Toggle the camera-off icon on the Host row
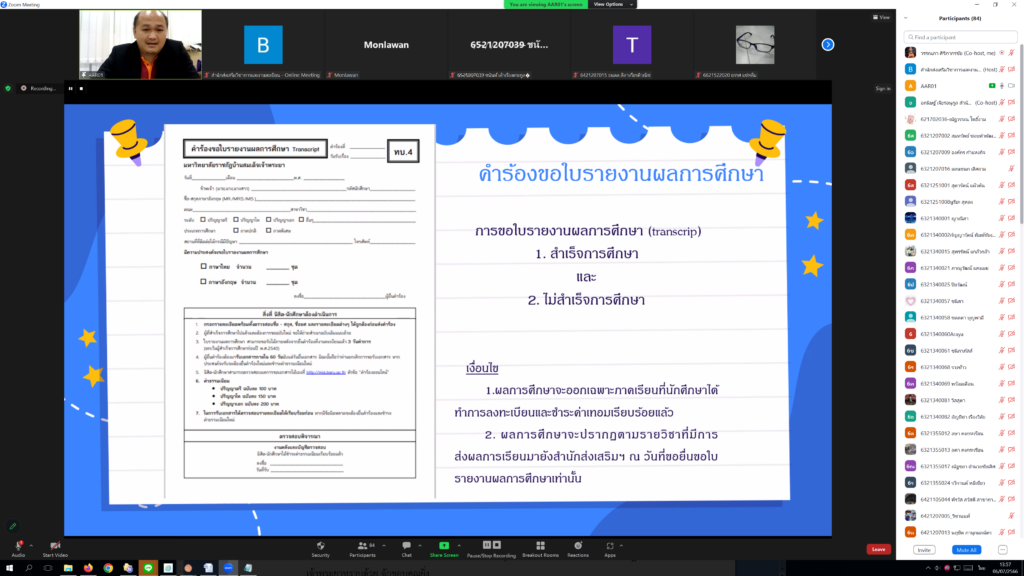This screenshot has width=1024, height=576. pos(1012,69)
